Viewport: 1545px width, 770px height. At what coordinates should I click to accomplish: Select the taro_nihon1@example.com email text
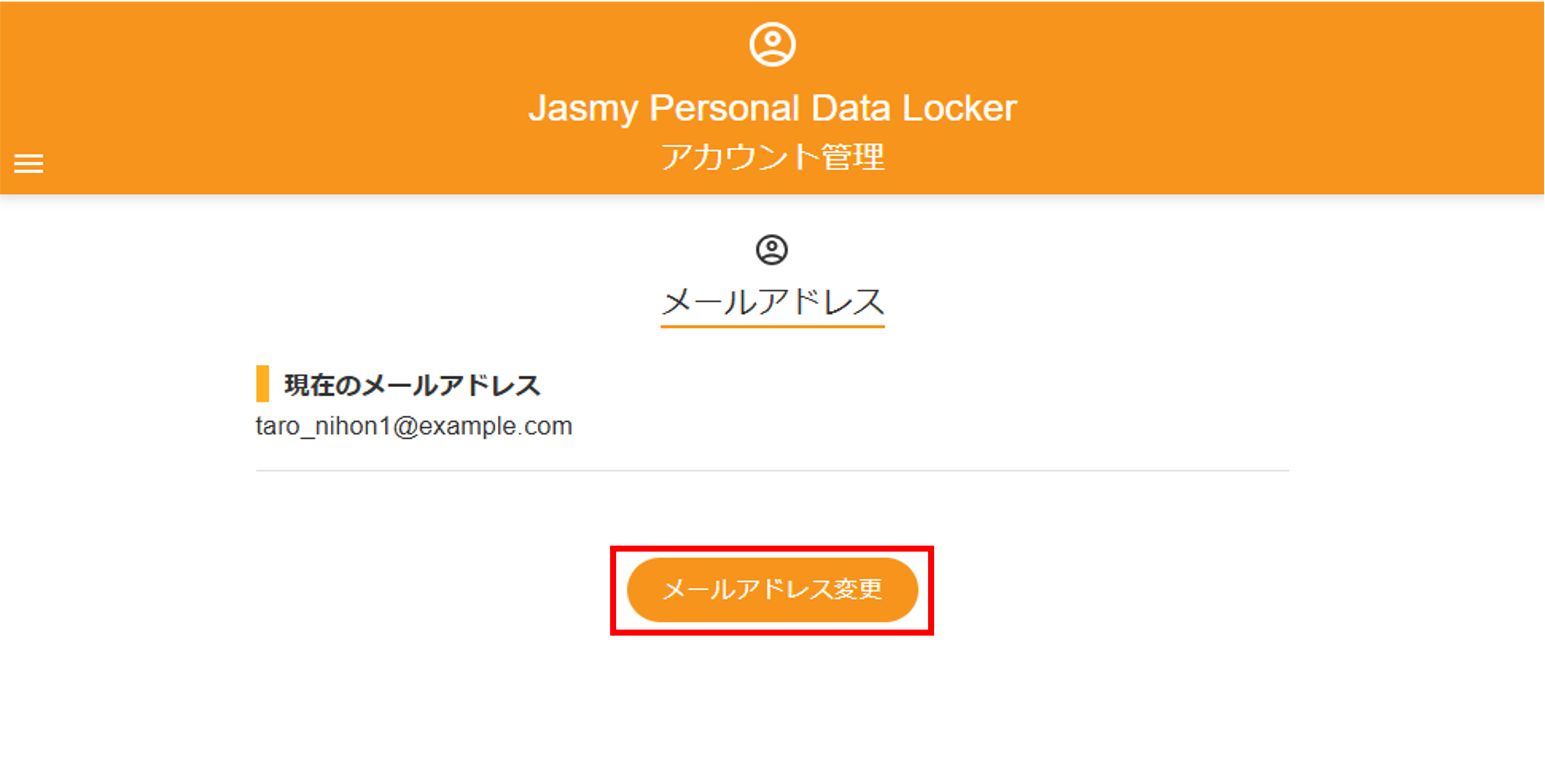tap(414, 427)
